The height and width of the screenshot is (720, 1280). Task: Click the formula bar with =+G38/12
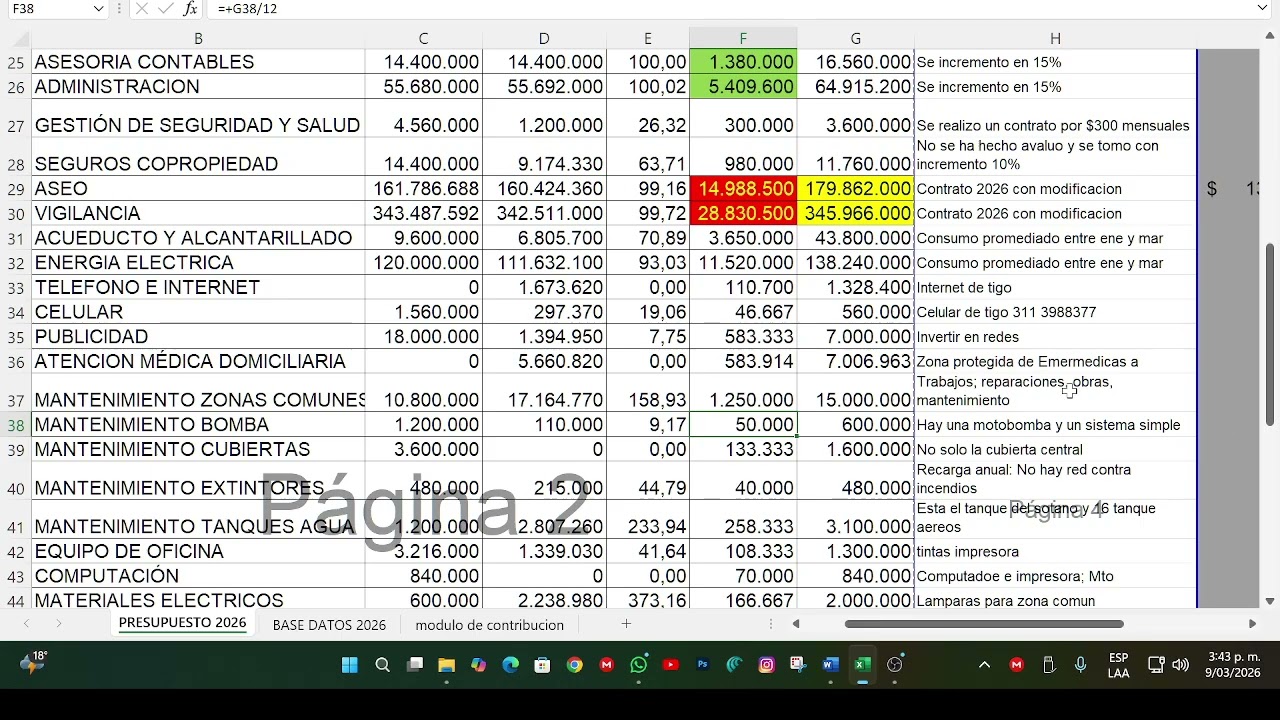point(730,9)
